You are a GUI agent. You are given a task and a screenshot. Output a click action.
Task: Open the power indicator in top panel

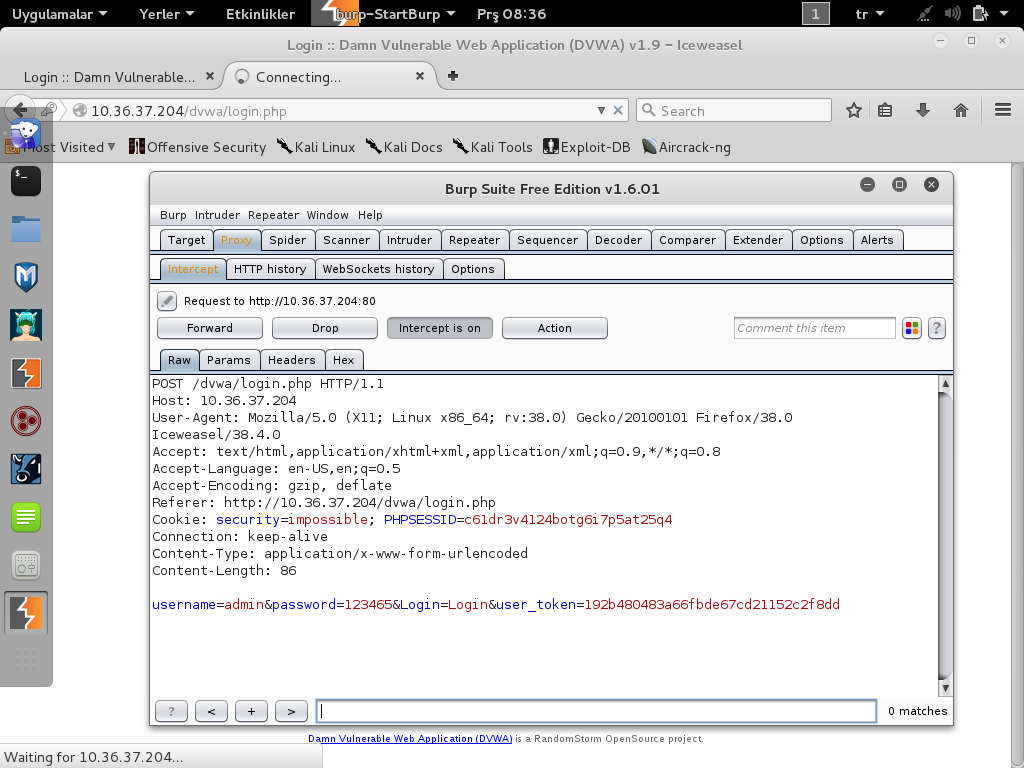(x=980, y=14)
